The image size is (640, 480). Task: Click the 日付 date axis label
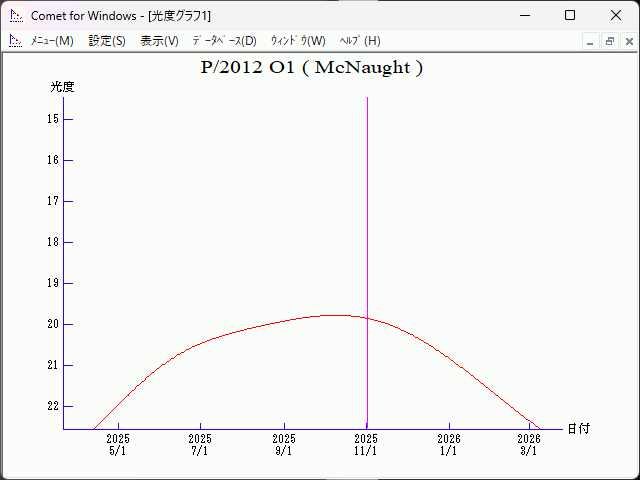pos(578,429)
